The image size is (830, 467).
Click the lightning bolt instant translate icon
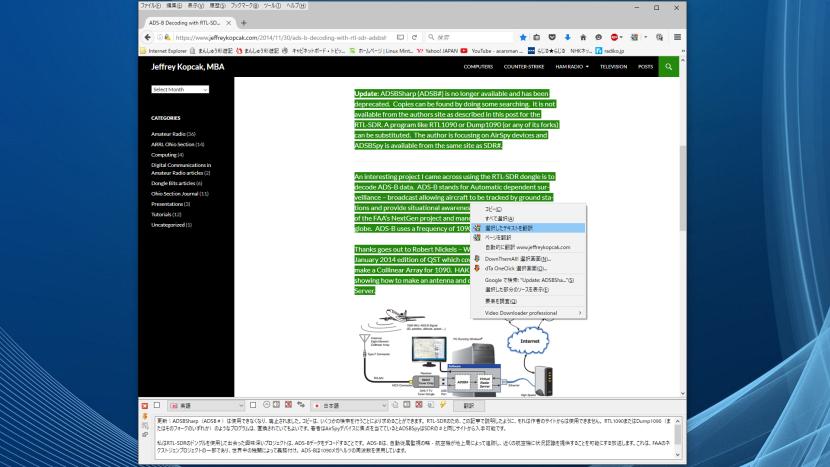[x=443, y=405]
